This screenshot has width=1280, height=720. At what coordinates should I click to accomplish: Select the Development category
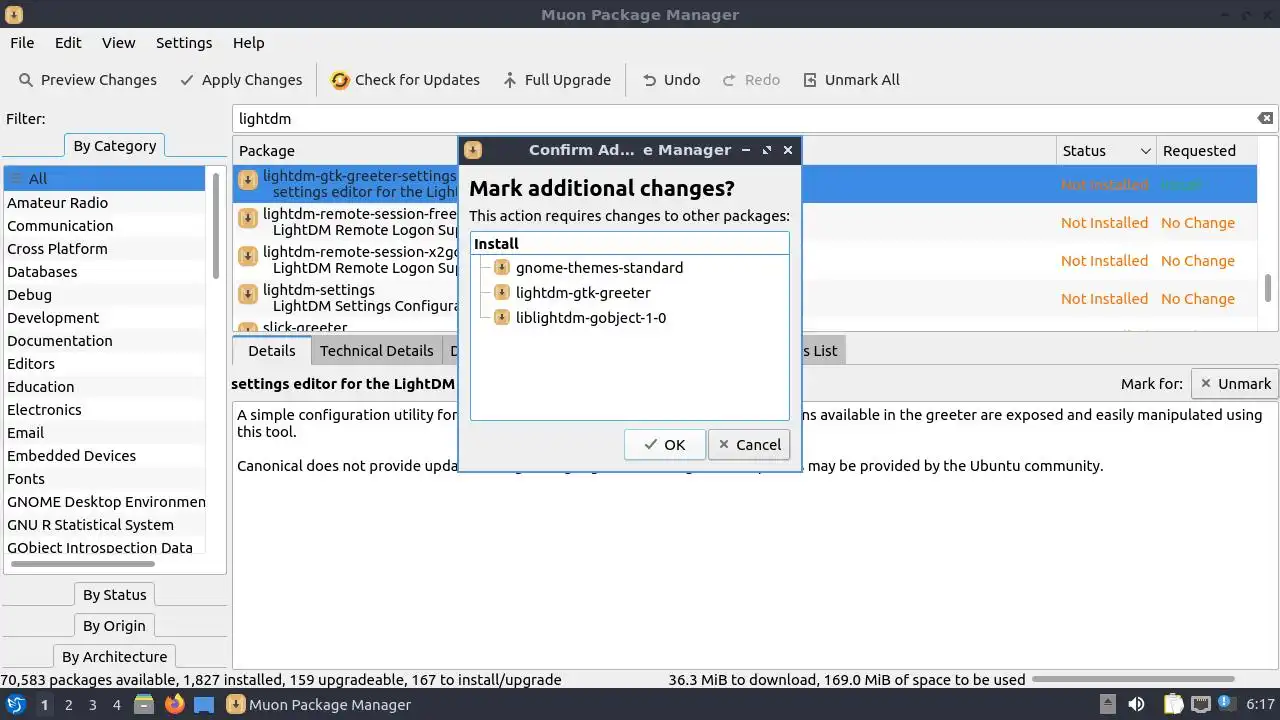tap(104, 318)
